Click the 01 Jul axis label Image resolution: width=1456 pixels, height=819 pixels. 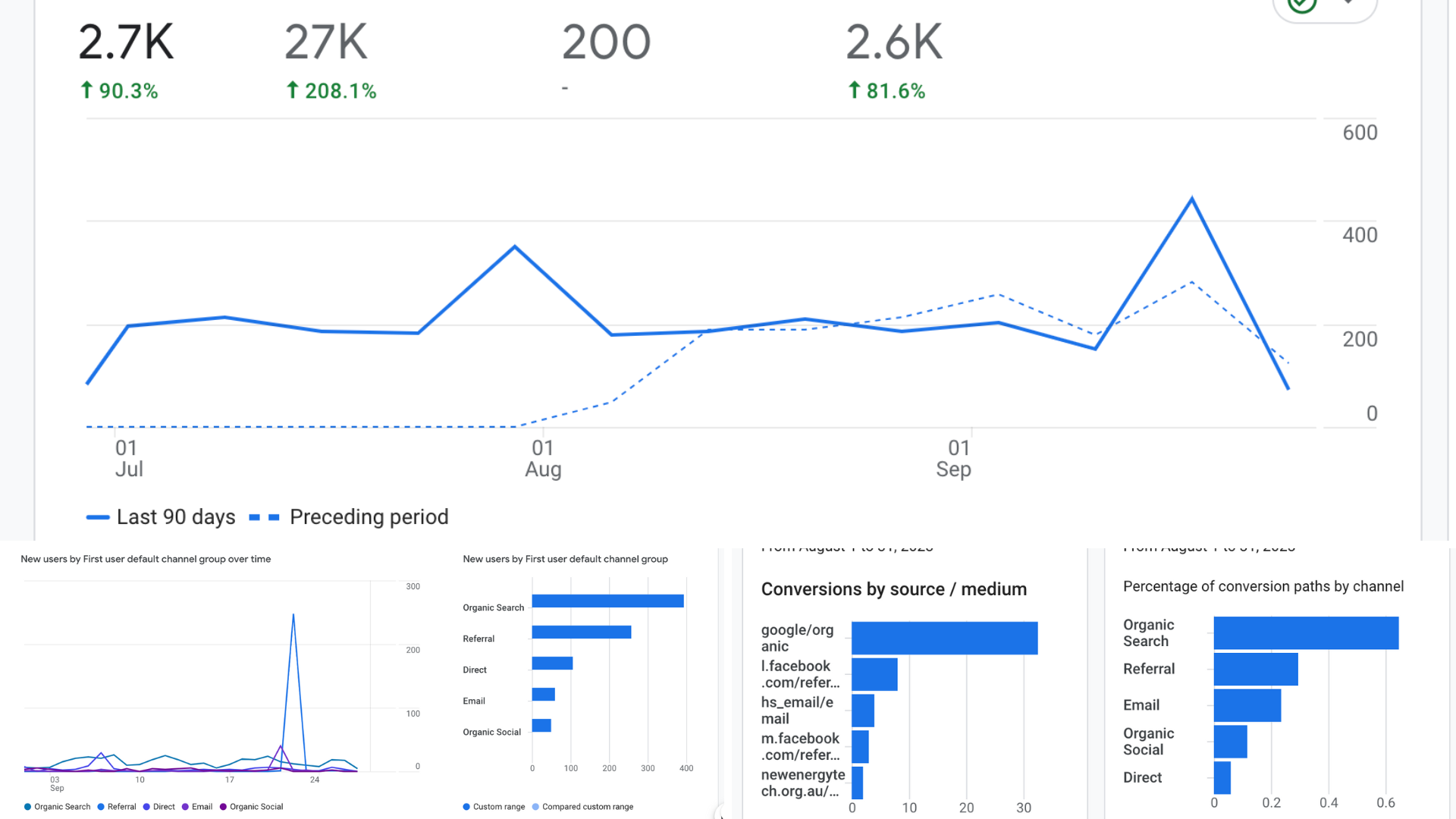(128, 459)
